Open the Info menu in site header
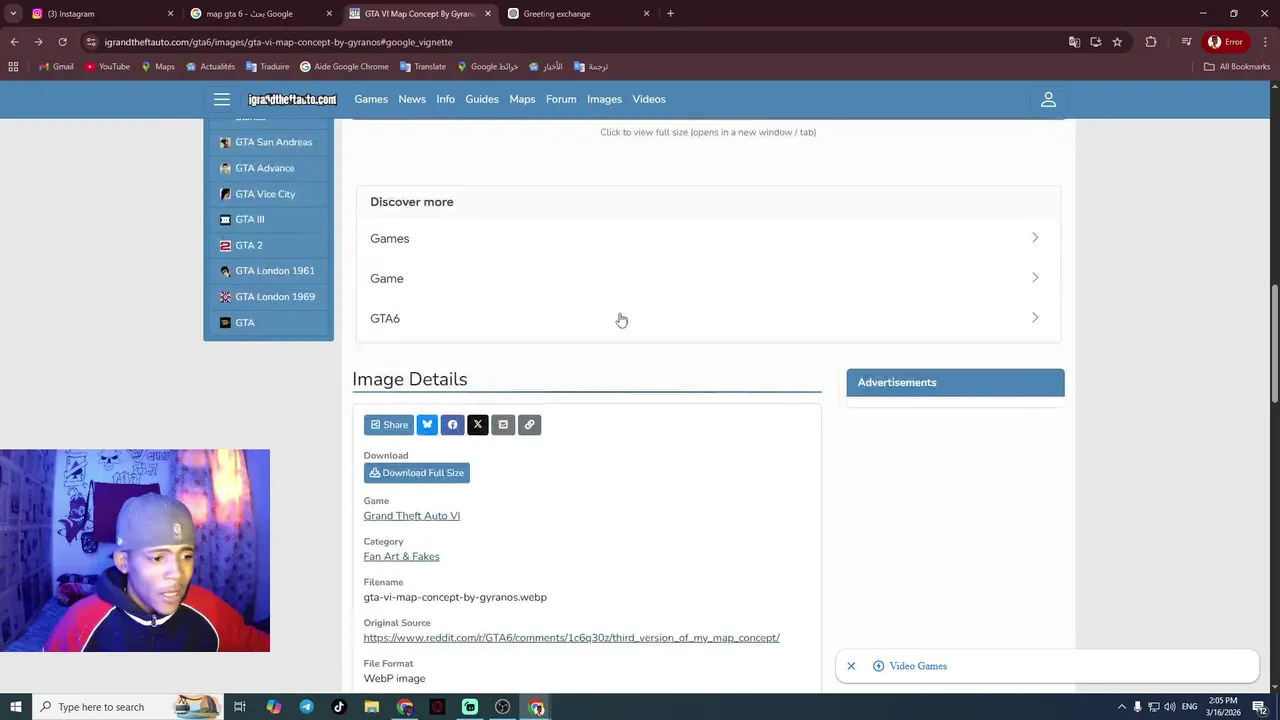 coord(445,99)
